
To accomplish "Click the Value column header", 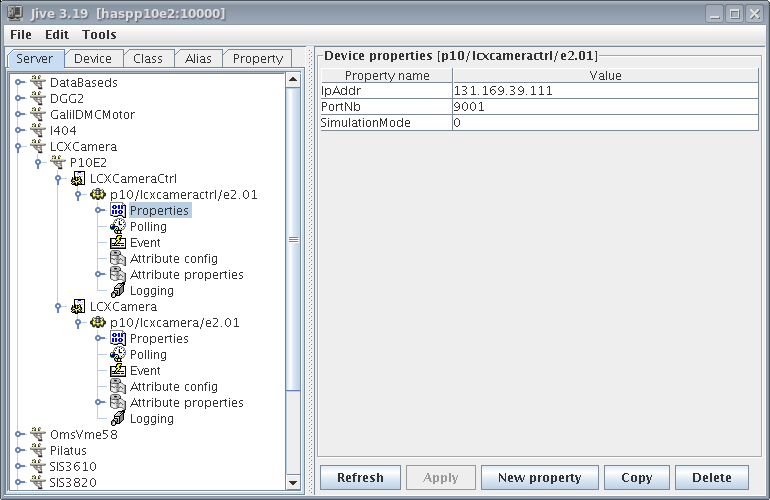I will [x=605, y=76].
